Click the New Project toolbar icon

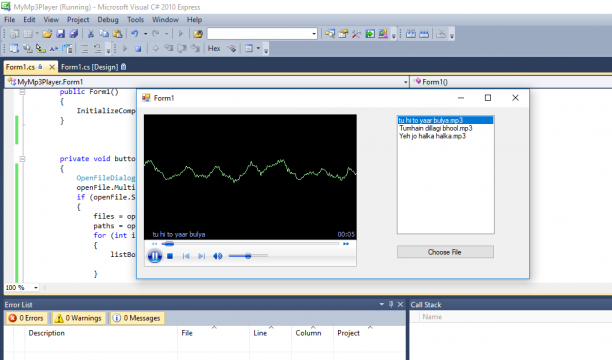coord(14,34)
